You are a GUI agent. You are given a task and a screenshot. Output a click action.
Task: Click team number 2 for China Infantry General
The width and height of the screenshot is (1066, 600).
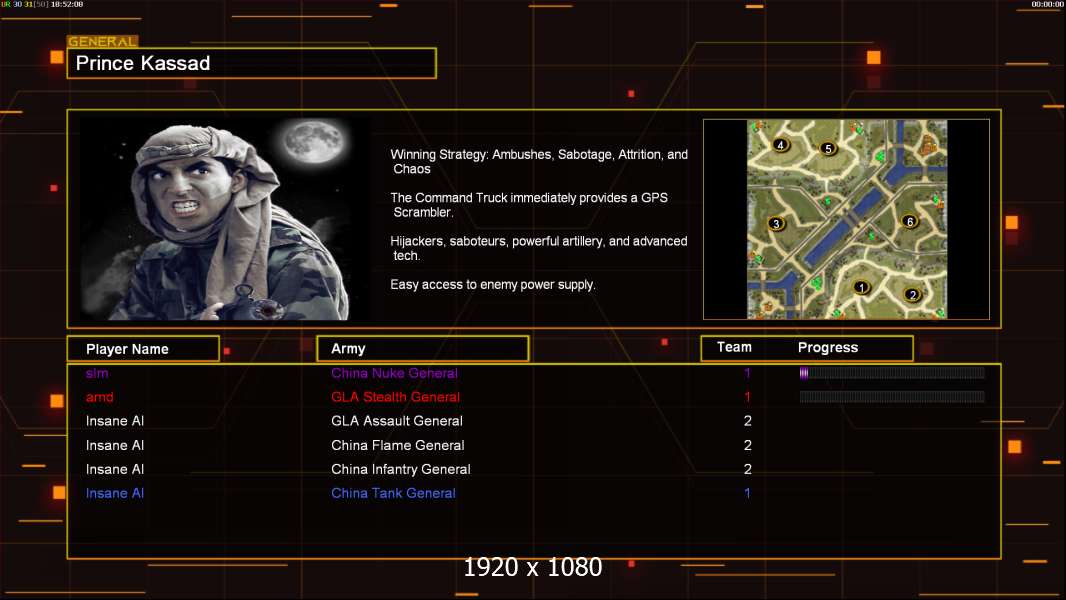tap(748, 470)
